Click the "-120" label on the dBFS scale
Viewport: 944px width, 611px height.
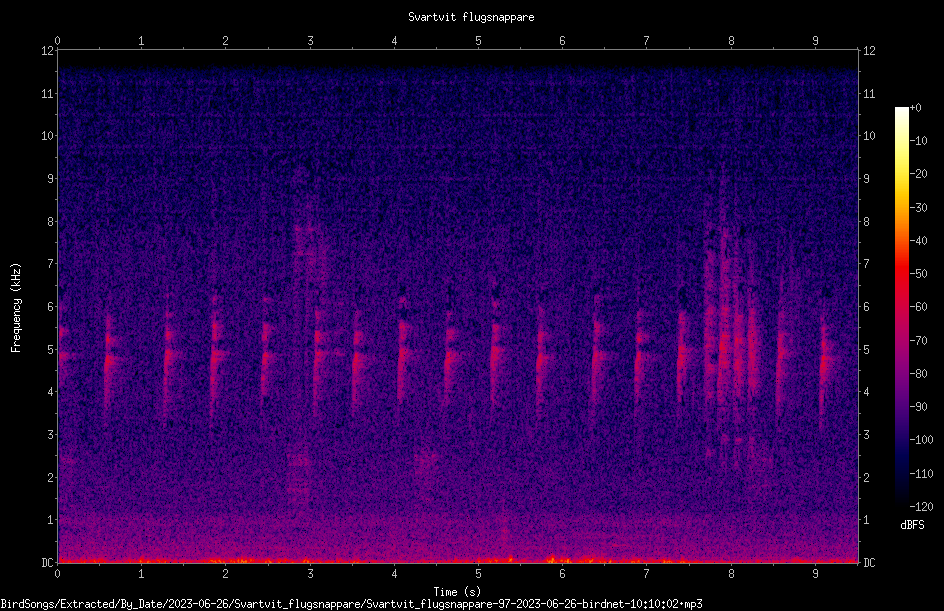tap(921, 506)
